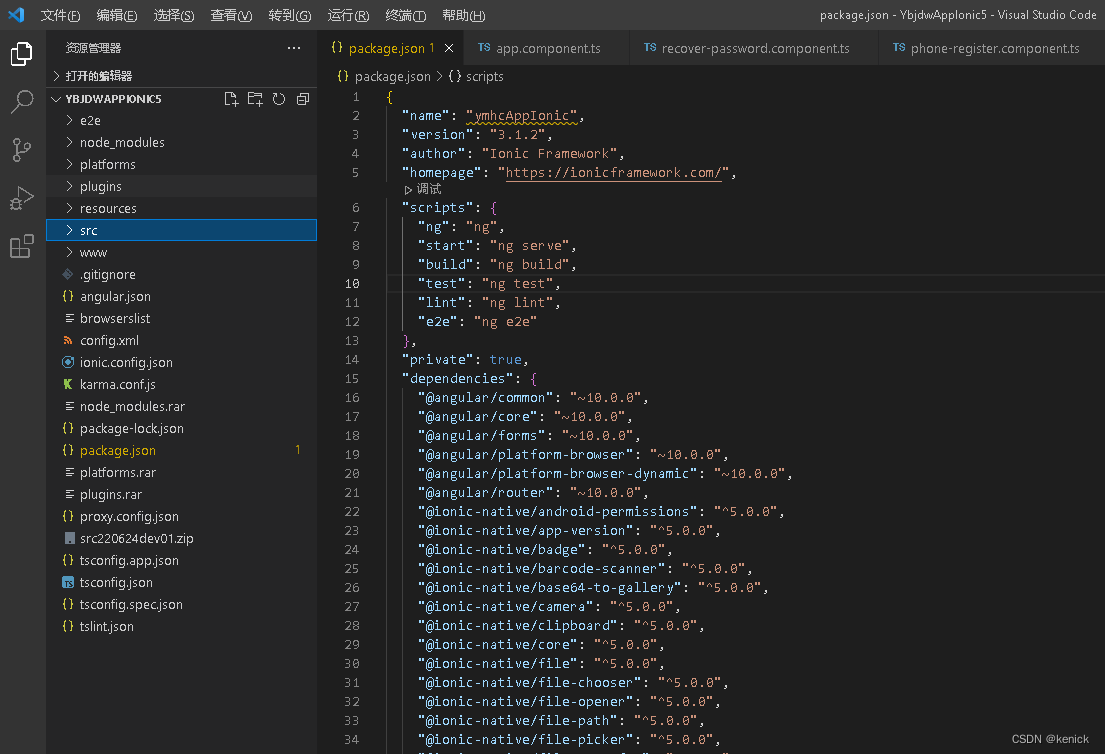Click the VS Code logo icon
Viewport: 1105px width, 754px height.
(x=16, y=15)
